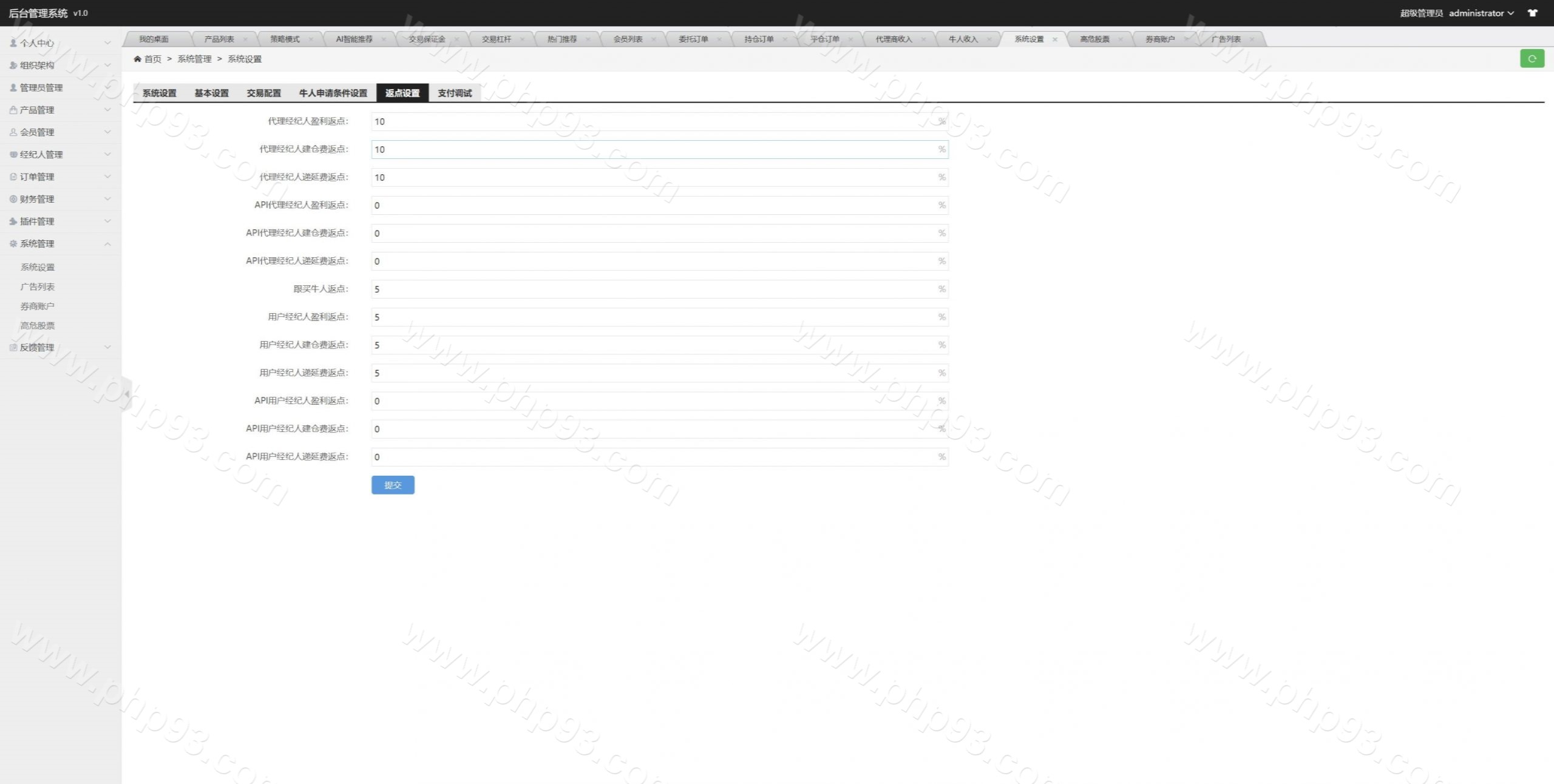This screenshot has height=784, width=1554.
Task: Close the 高危股票 tab via X icon
Action: click(1121, 39)
